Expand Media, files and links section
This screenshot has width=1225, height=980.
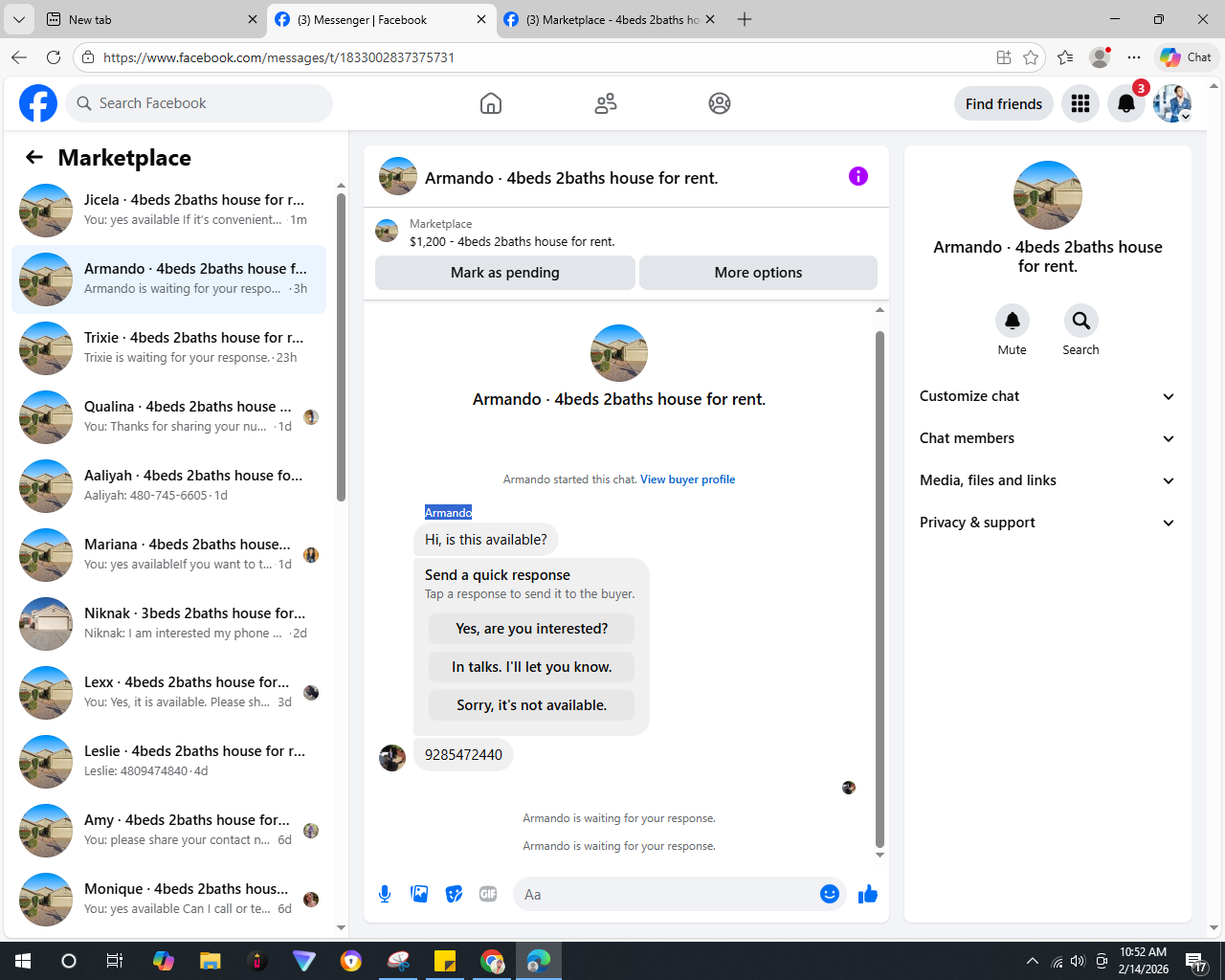point(1047,480)
